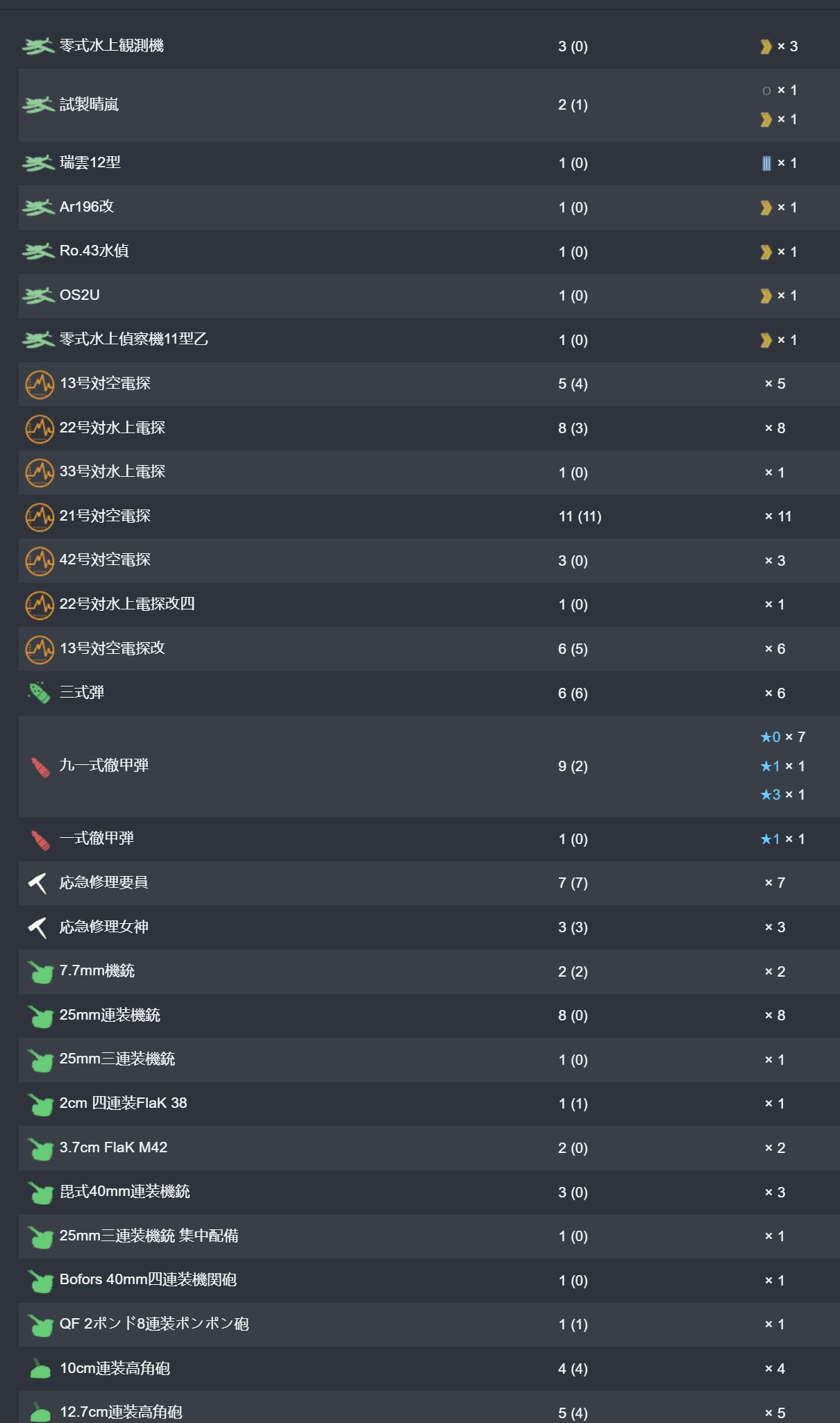Select the 22号対水上電探改四 row name
The width and height of the screenshot is (840, 1423).
click(x=127, y=604)
